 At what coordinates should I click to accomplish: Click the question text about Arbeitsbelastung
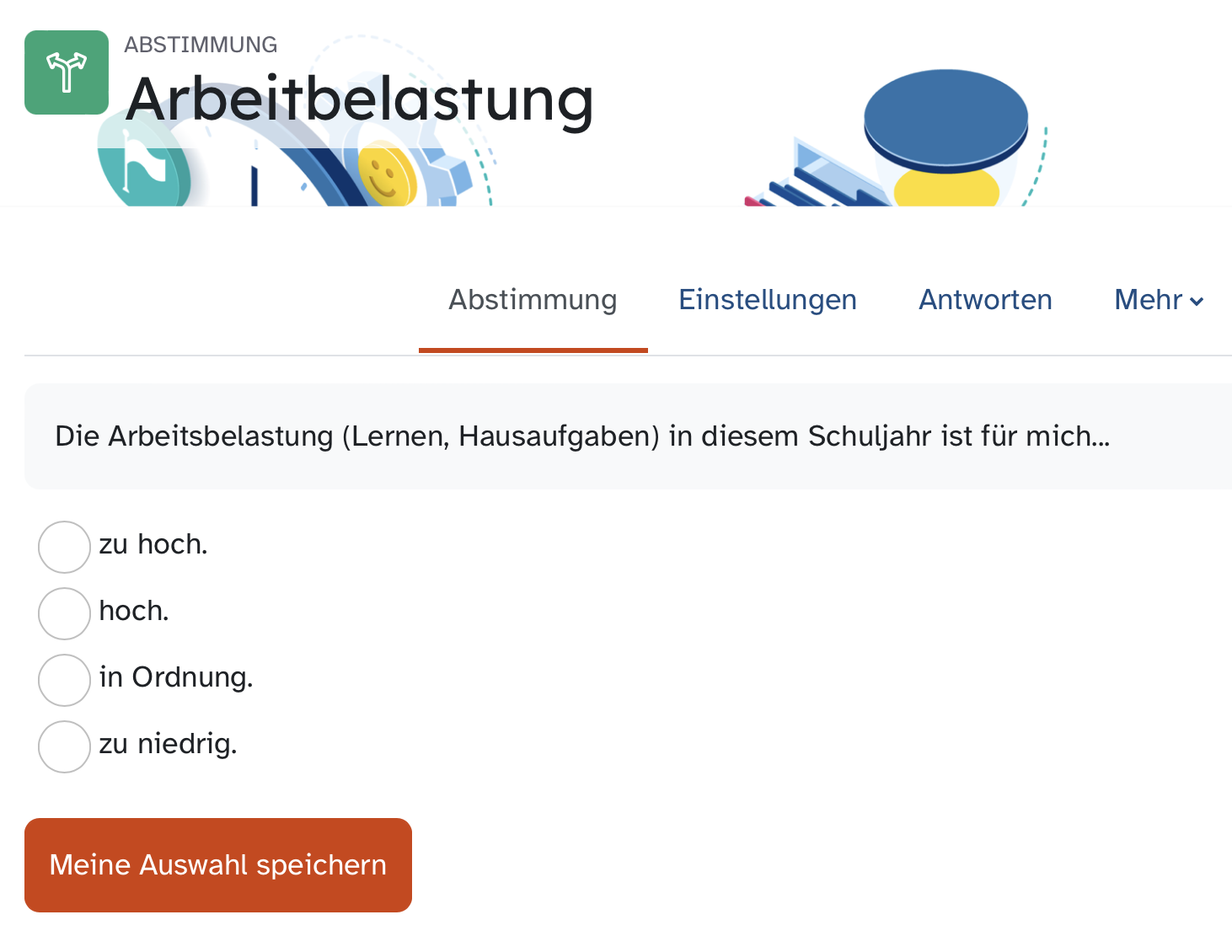(x=582, y=436)
